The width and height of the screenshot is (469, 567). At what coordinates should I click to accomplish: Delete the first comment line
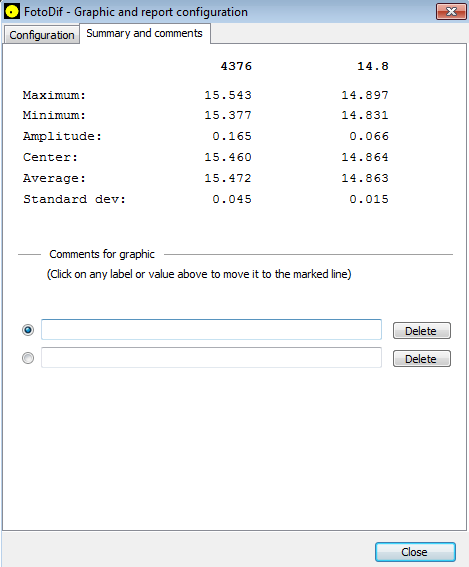(422, 331)
